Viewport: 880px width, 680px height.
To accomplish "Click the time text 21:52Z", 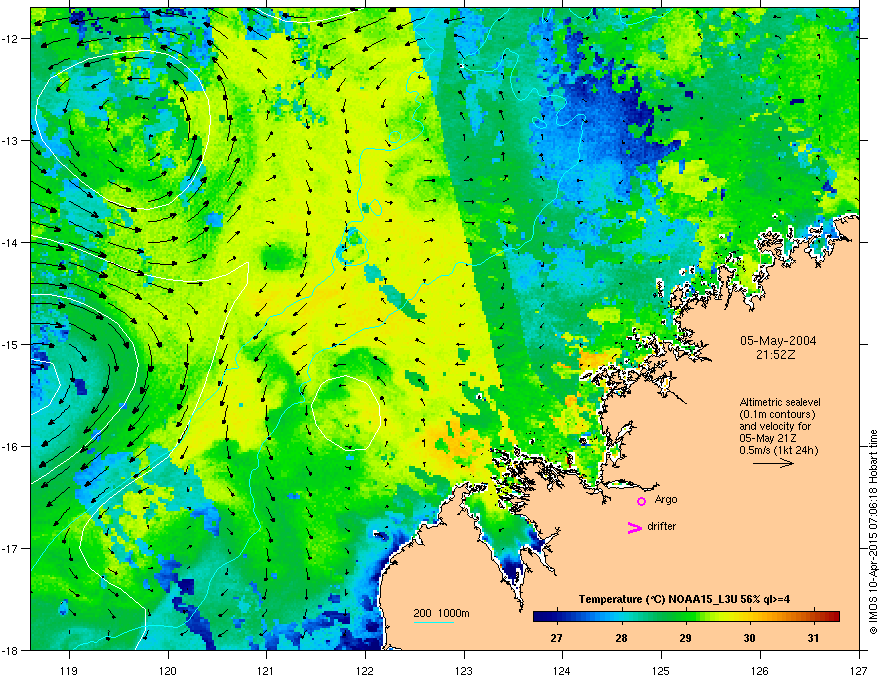I will point(778,355).
